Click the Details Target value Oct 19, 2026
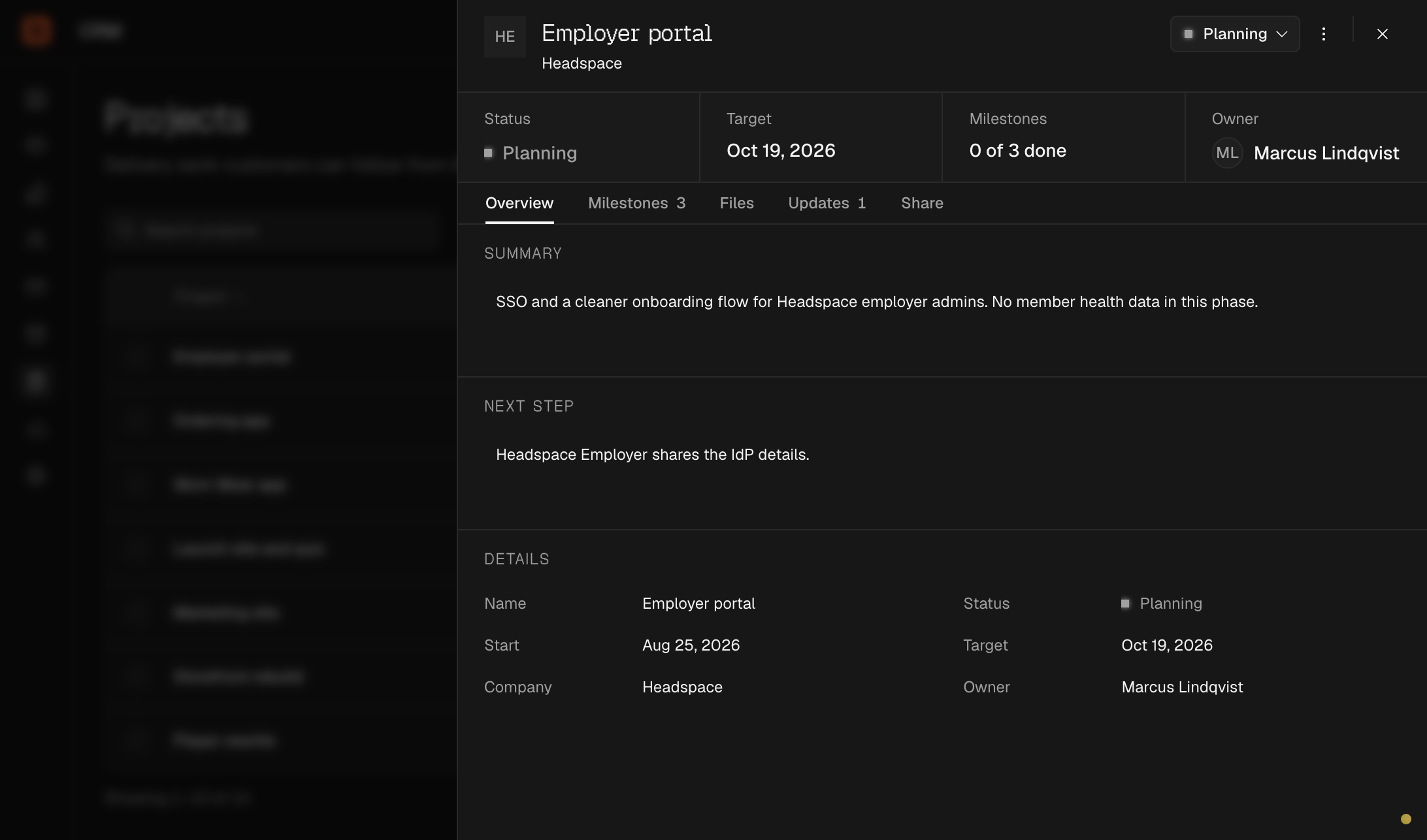 click(x=1167, y=645)
